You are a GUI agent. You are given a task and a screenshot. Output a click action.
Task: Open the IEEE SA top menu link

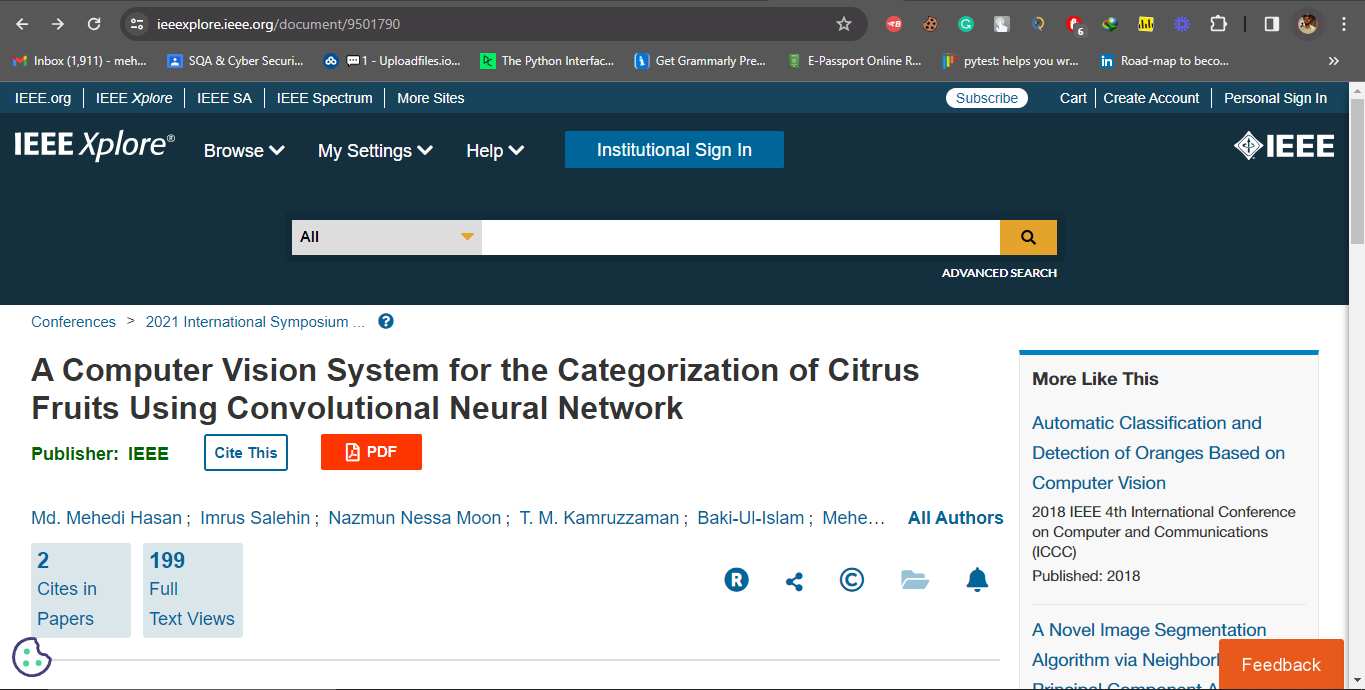click(225, 98)
